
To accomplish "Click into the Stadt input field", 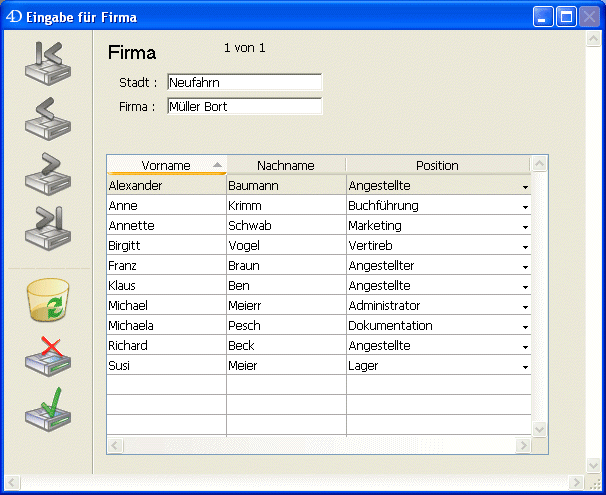I will (x=244, y=82).
